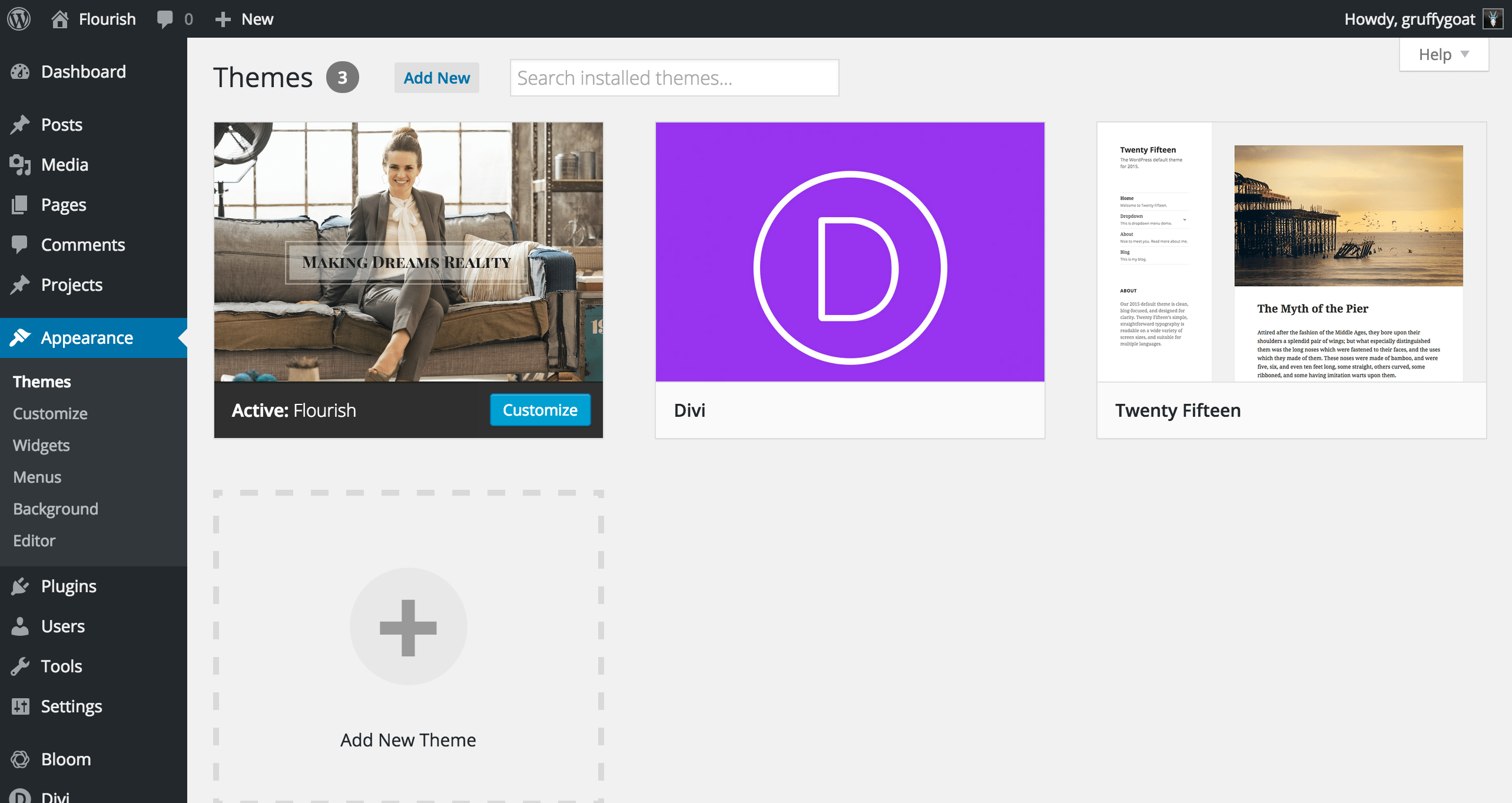
Task: Click the Dashboard gauge icon
Action: (20, 72)
